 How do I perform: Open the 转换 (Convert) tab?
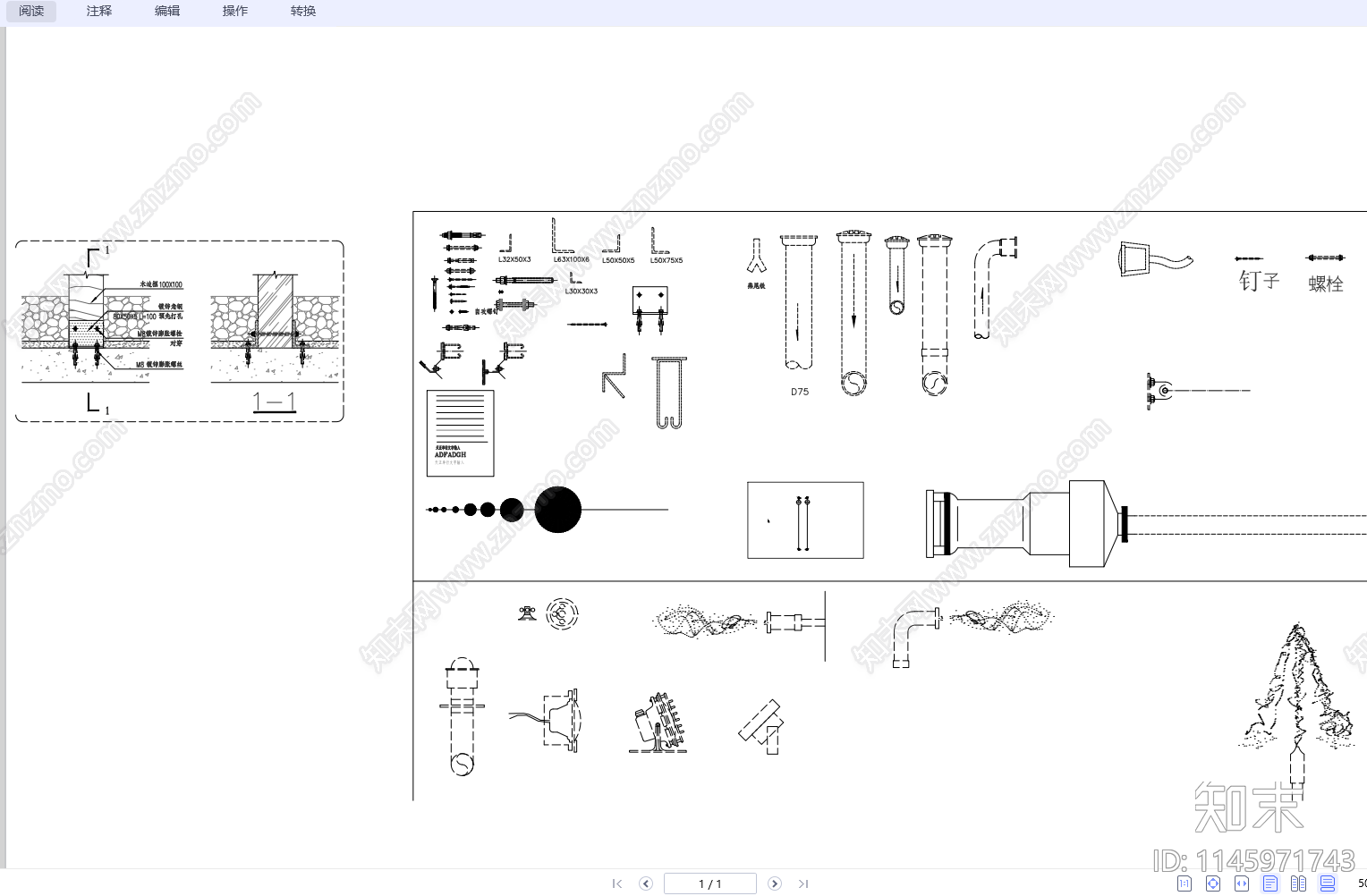tap(303, 12)
